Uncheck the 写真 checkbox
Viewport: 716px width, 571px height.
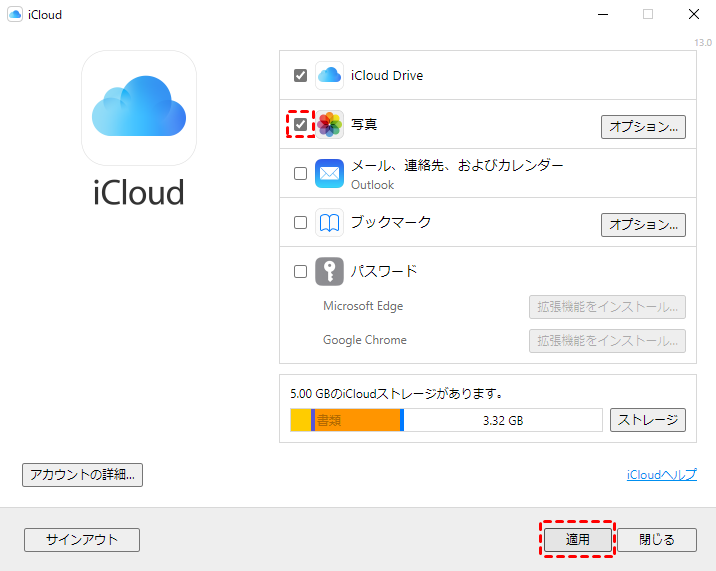(300, 125)
